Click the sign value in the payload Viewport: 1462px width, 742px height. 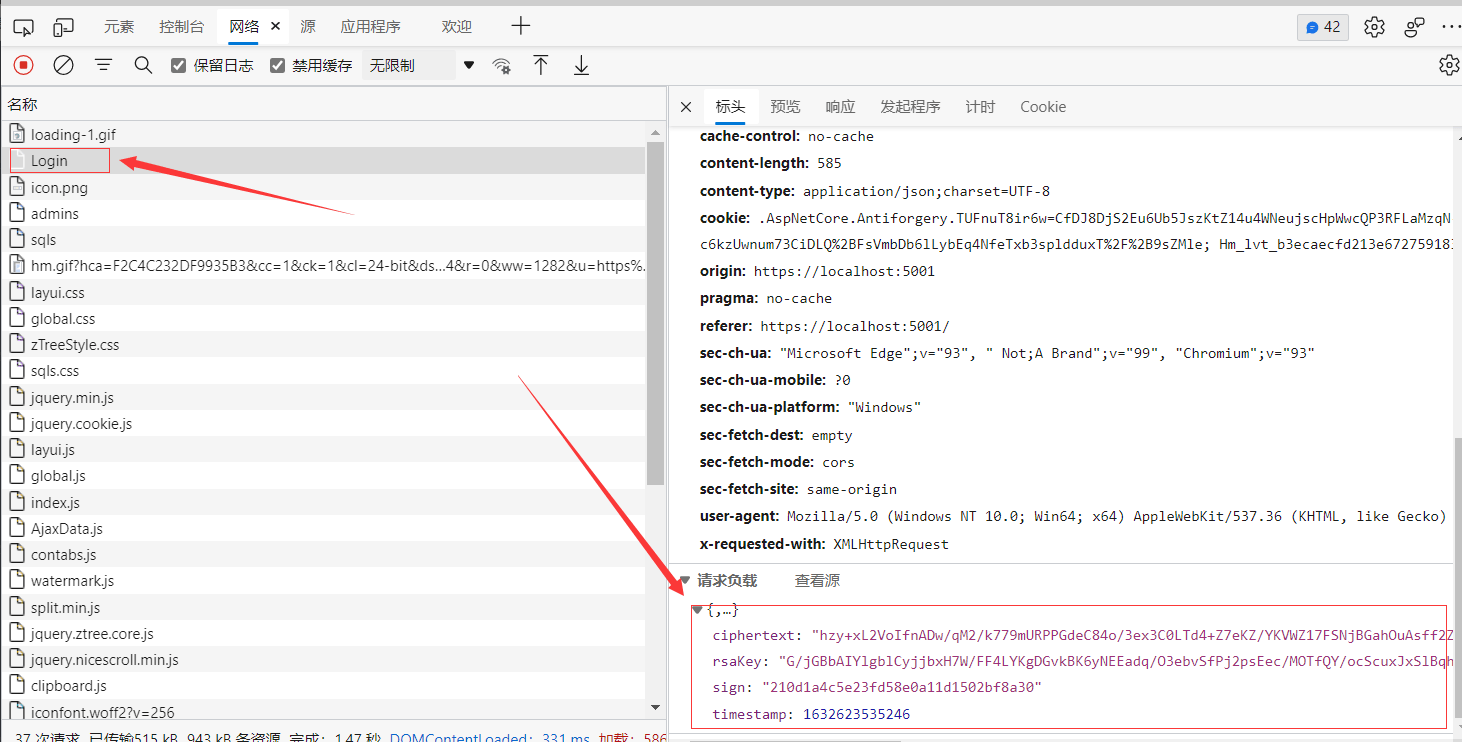coord(902,687)
